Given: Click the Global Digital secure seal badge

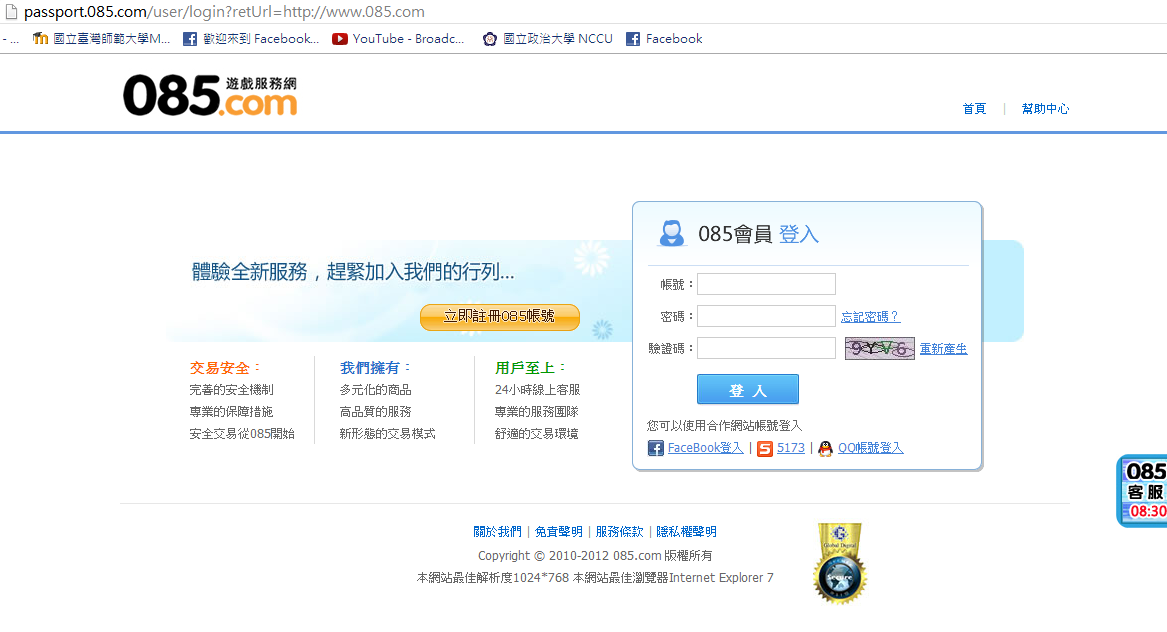Looking at the screenshot, I should pos(840,563).
